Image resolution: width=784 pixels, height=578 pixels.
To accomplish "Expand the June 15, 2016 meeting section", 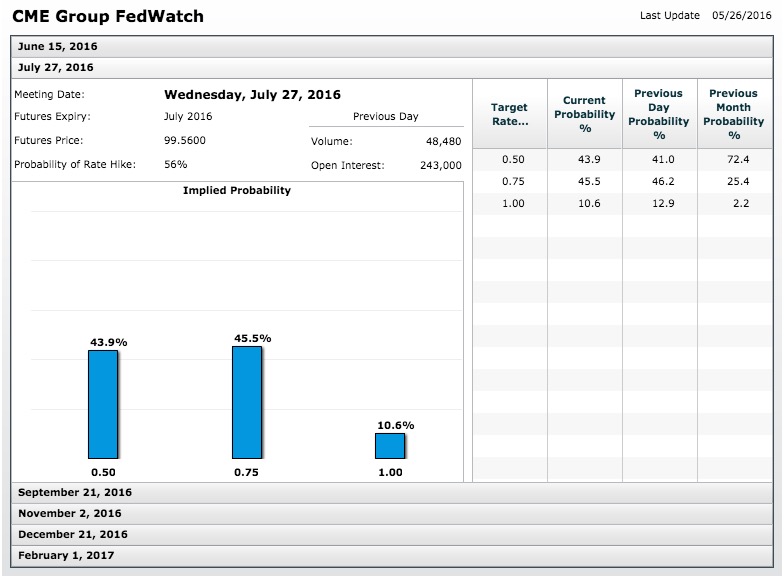I will coord(392,46).
